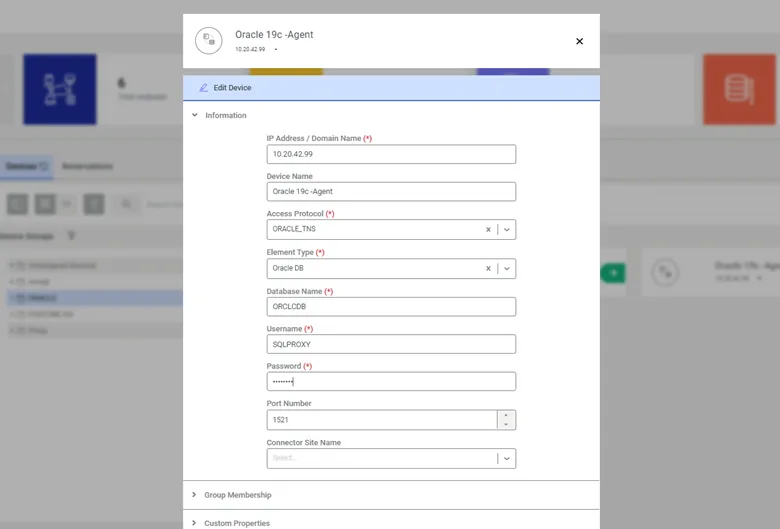Click the Oracle device icon in dialog header

[x=208, y=41]
